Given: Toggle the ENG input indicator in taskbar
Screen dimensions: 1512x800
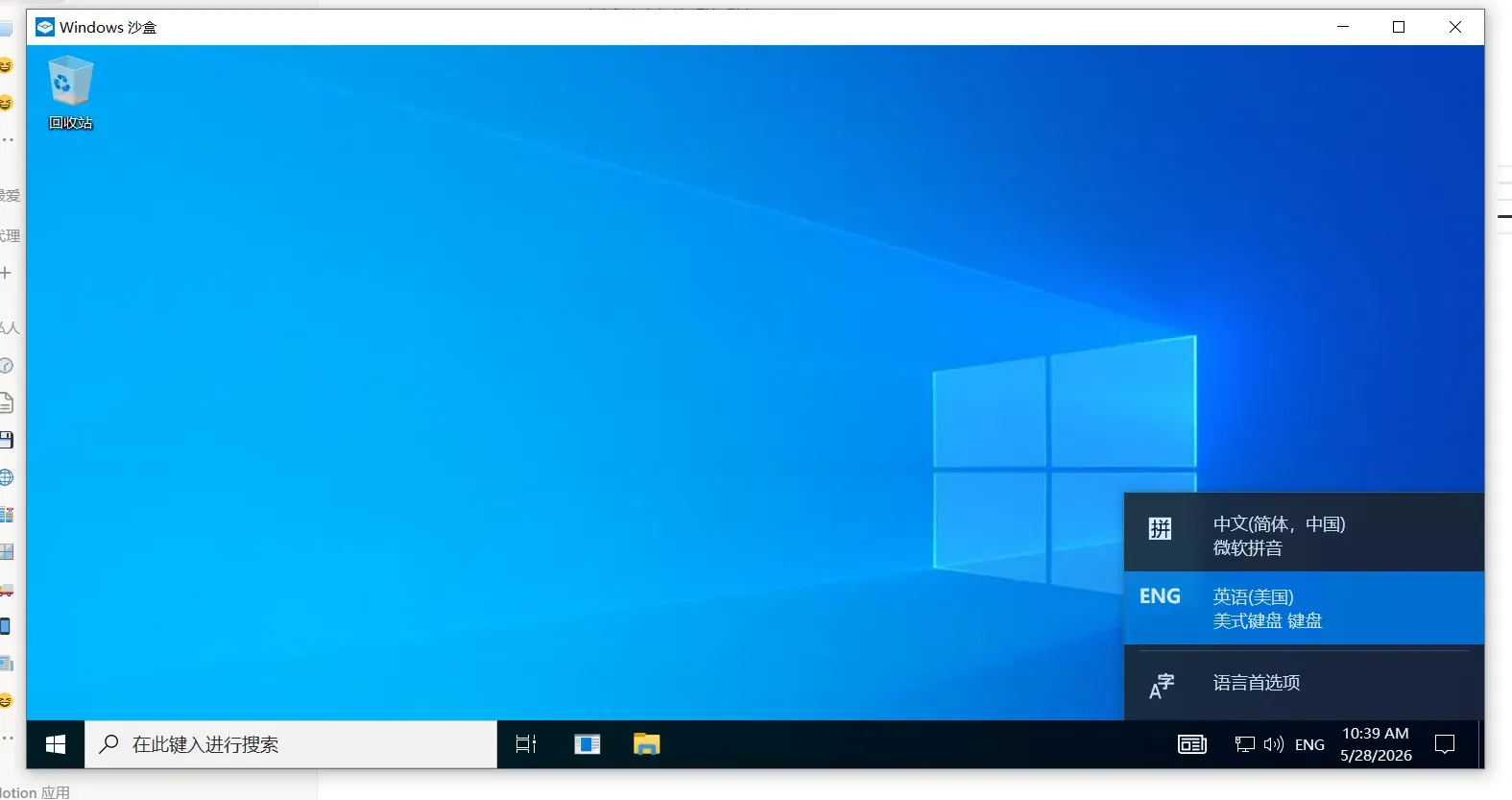Looking at the screenshot, I should (1309, 744).
